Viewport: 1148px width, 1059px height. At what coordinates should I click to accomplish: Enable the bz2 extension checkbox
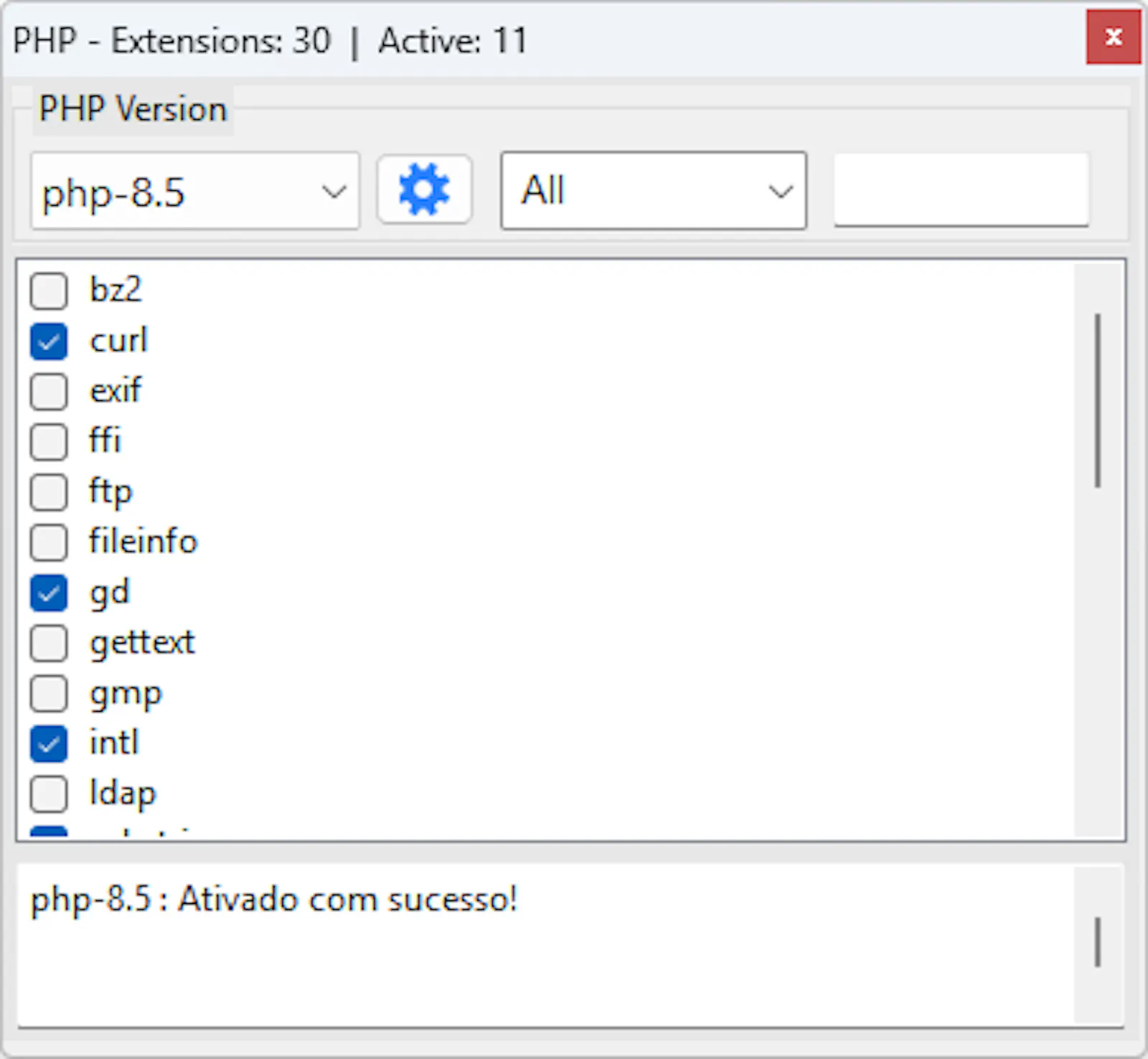coord(49,291)
